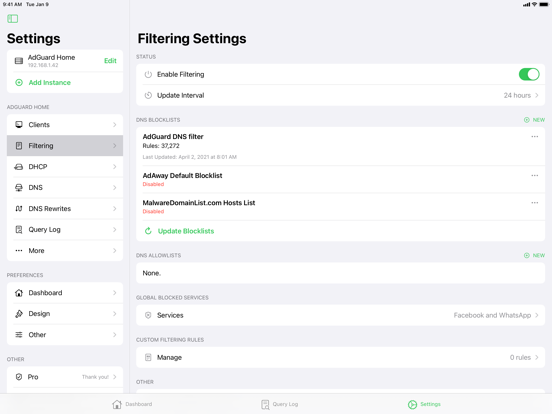The height and width of the screenshot is (414, 552).
Task: Open options for MalwareDomainList.com Hosts List
Action: tap(535, 203)
